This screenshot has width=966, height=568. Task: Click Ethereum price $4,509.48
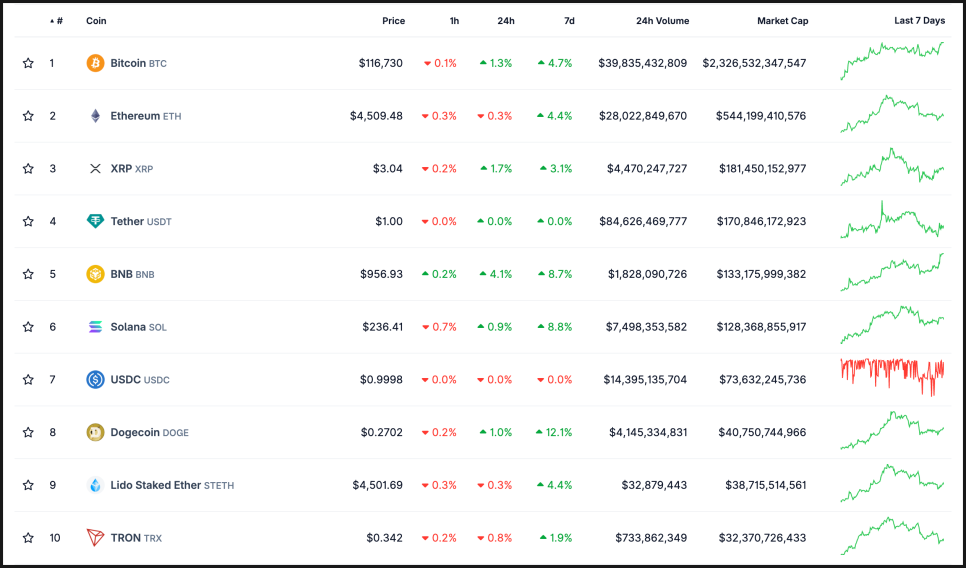coord(376,116)
